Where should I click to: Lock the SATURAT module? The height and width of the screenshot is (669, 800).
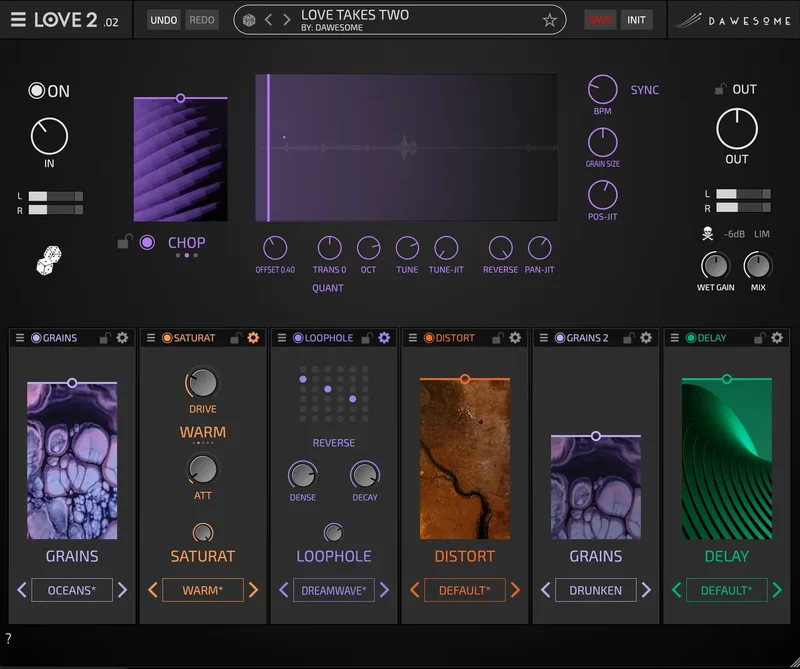(x=236, y=338)
